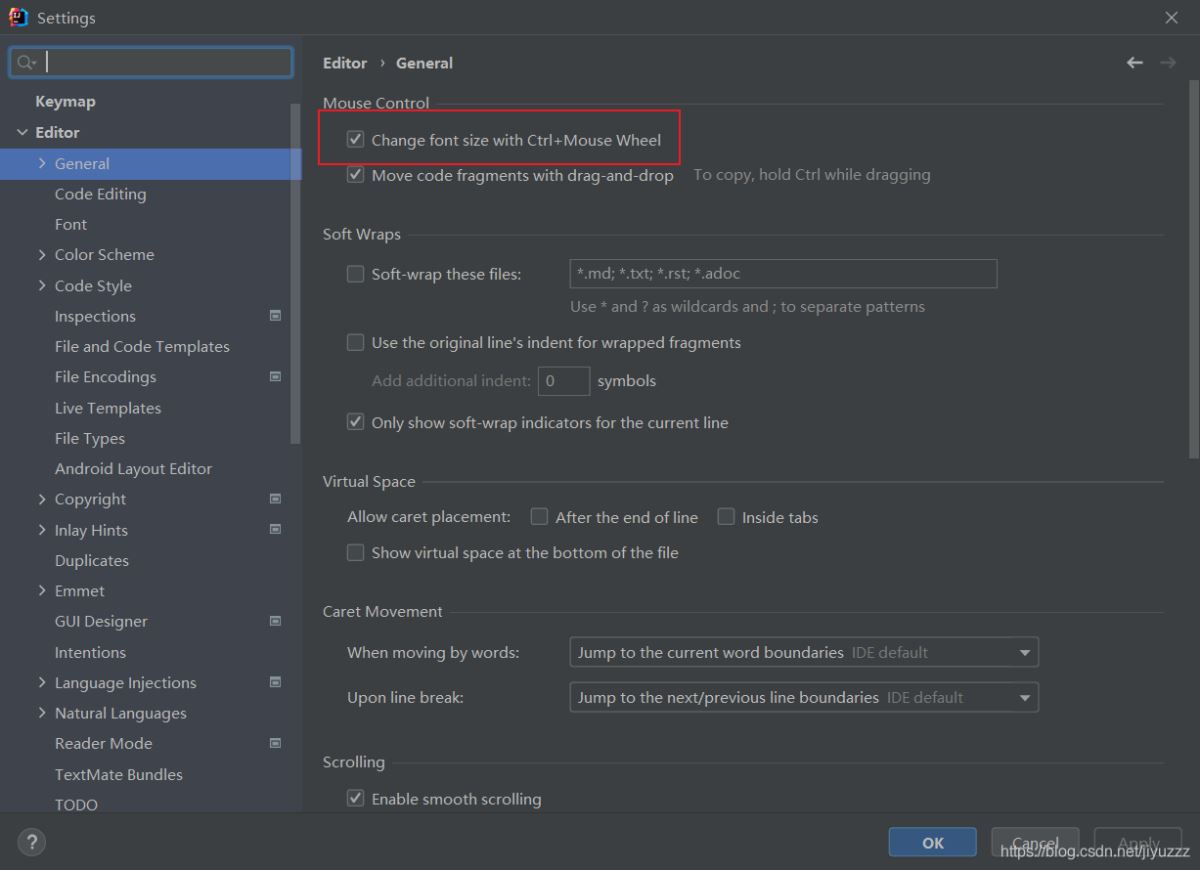
Task: Open the When moving by words dropdown
Action: 803,653
